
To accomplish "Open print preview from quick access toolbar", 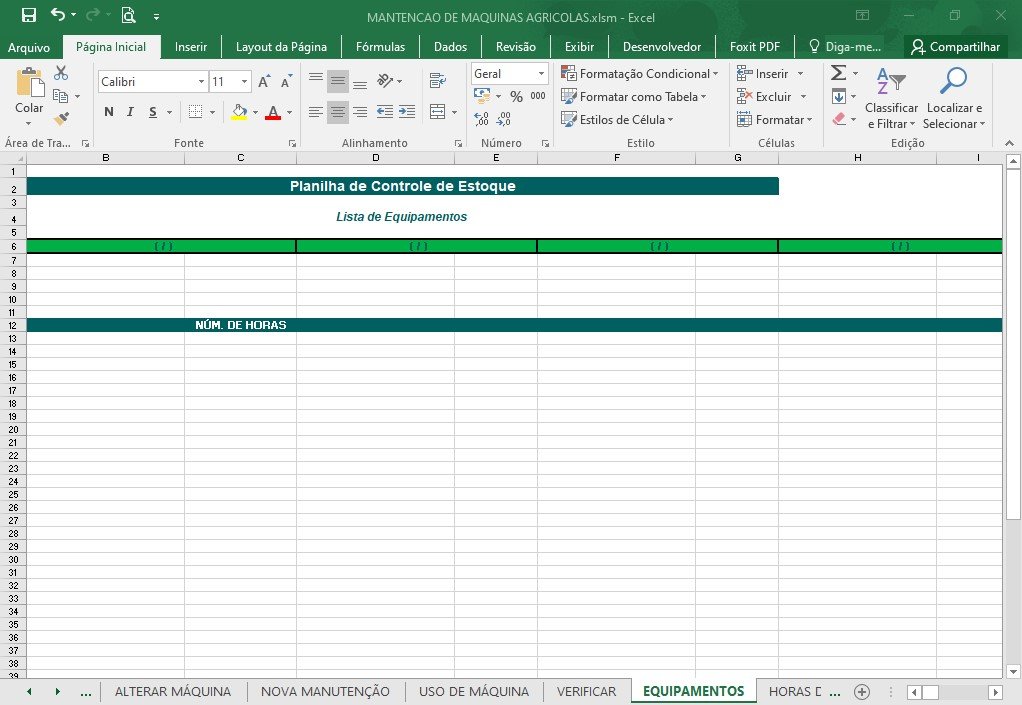I will click(x=128, y=15).
